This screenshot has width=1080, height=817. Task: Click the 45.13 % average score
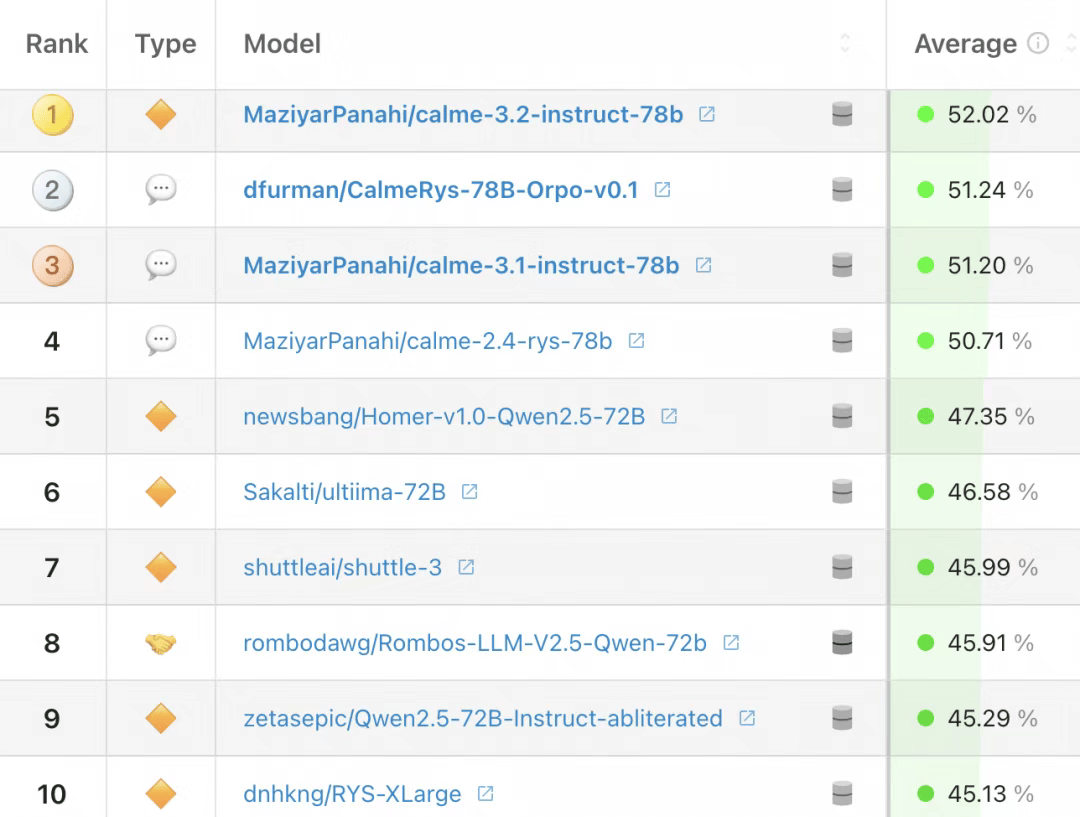pos(990,794)
